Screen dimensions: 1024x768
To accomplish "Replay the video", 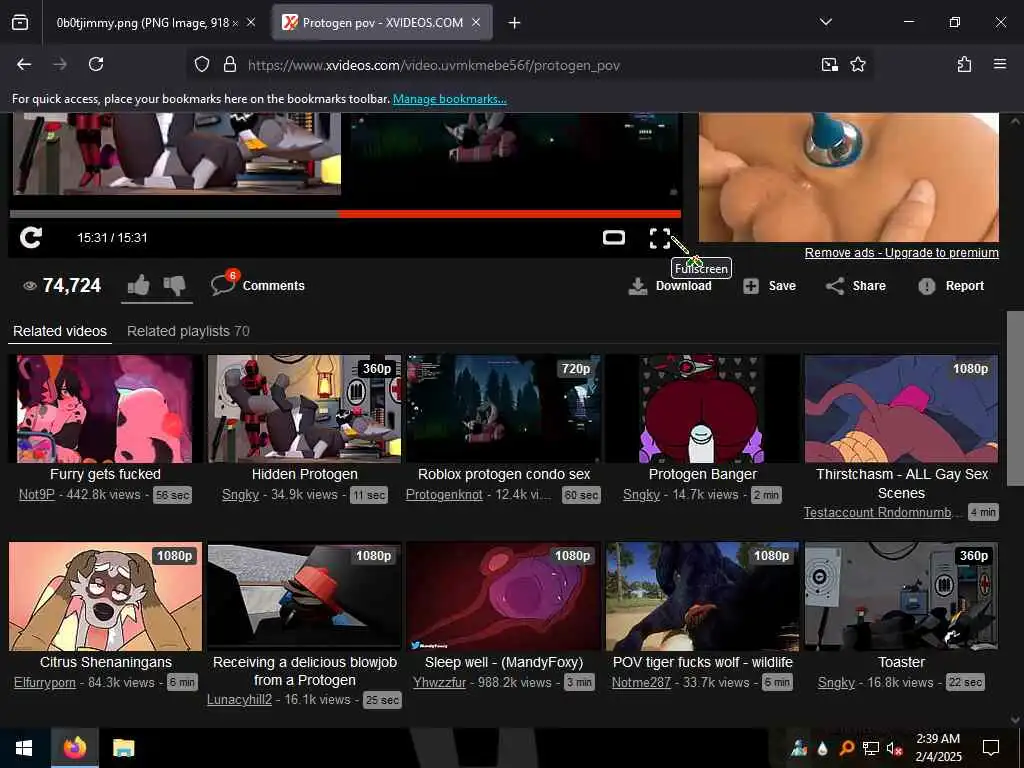I will click(x=31, y=238).
